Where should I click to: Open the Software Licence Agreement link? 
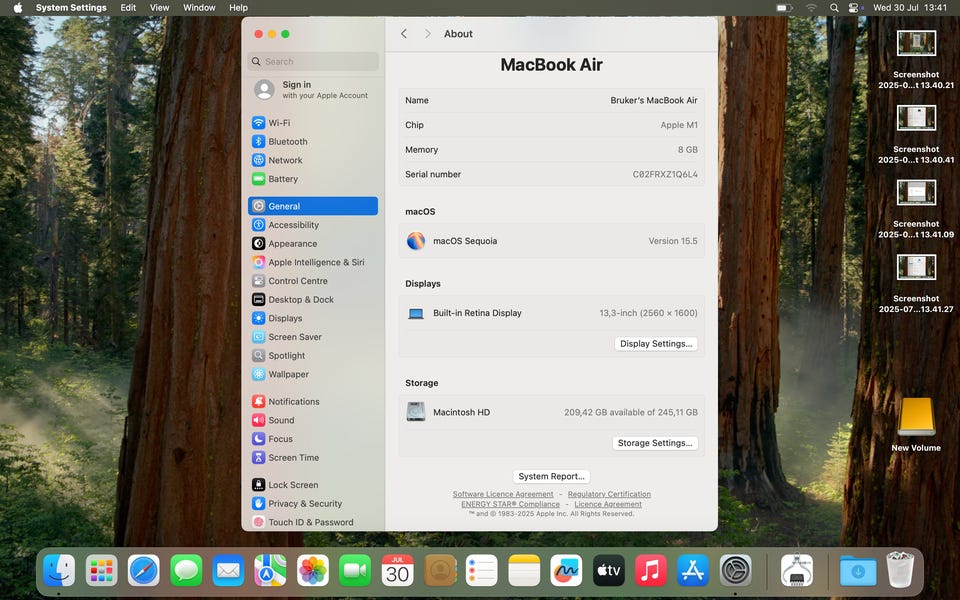(x=502, y=494)
